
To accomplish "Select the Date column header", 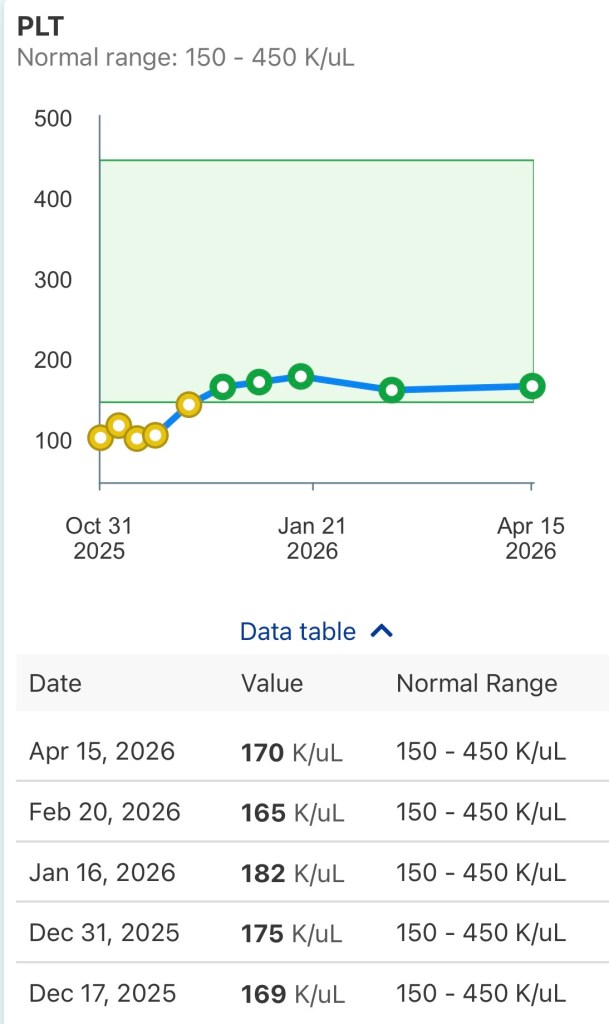I will [x=54, y=684].
